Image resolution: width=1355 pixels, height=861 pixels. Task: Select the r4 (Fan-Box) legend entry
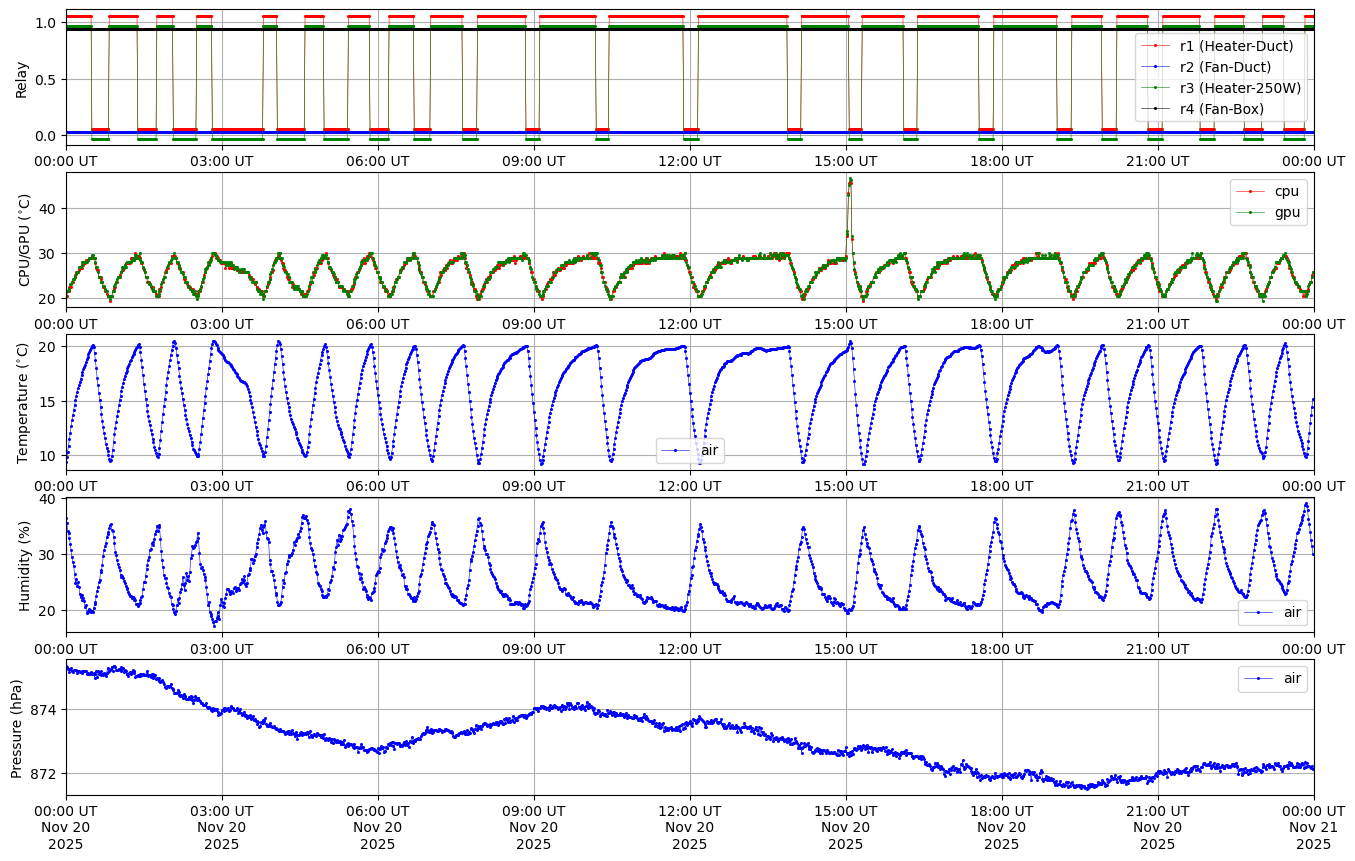click(x=1221, y=108)
